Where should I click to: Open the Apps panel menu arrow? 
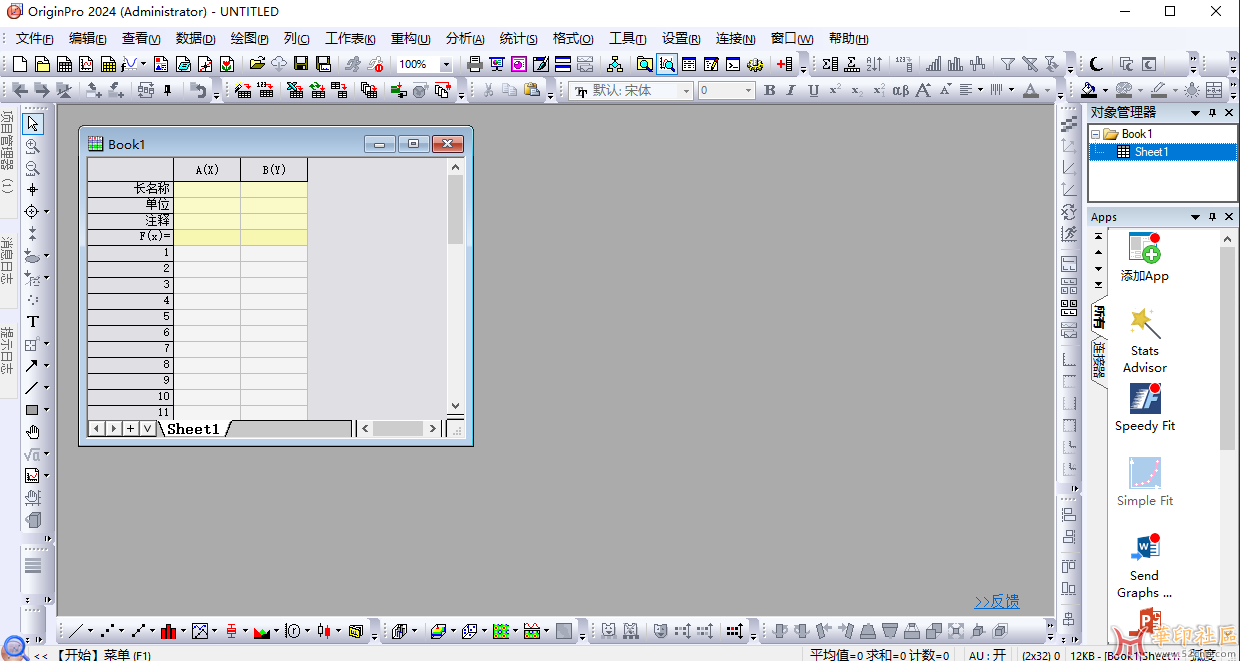click(x=1195, y=217)
